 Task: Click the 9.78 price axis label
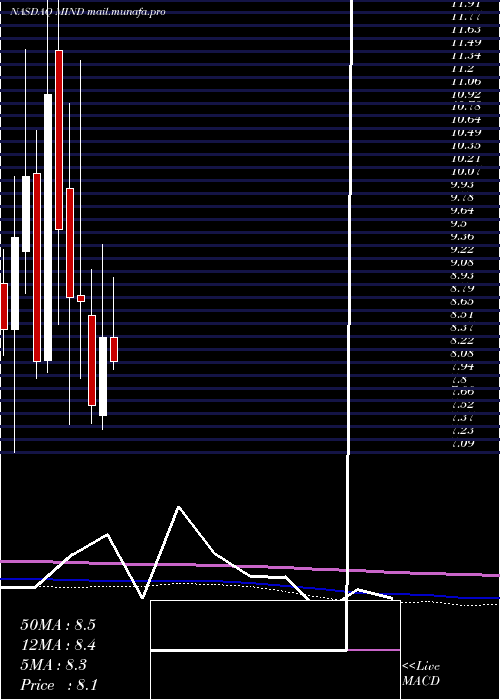click(462, 197)
